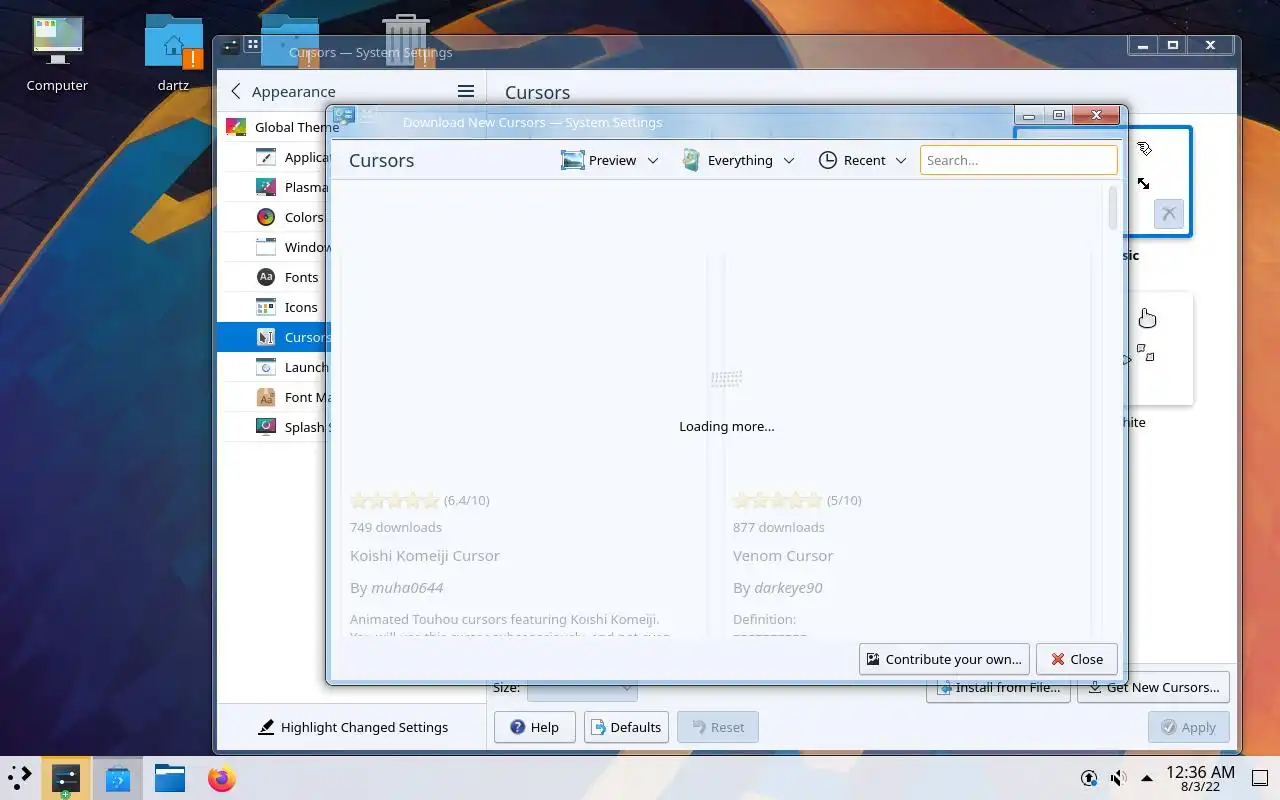The width and height of the screenshot is (1280, 800).
Task: Click the Reset button
Action: click(717, 727)
